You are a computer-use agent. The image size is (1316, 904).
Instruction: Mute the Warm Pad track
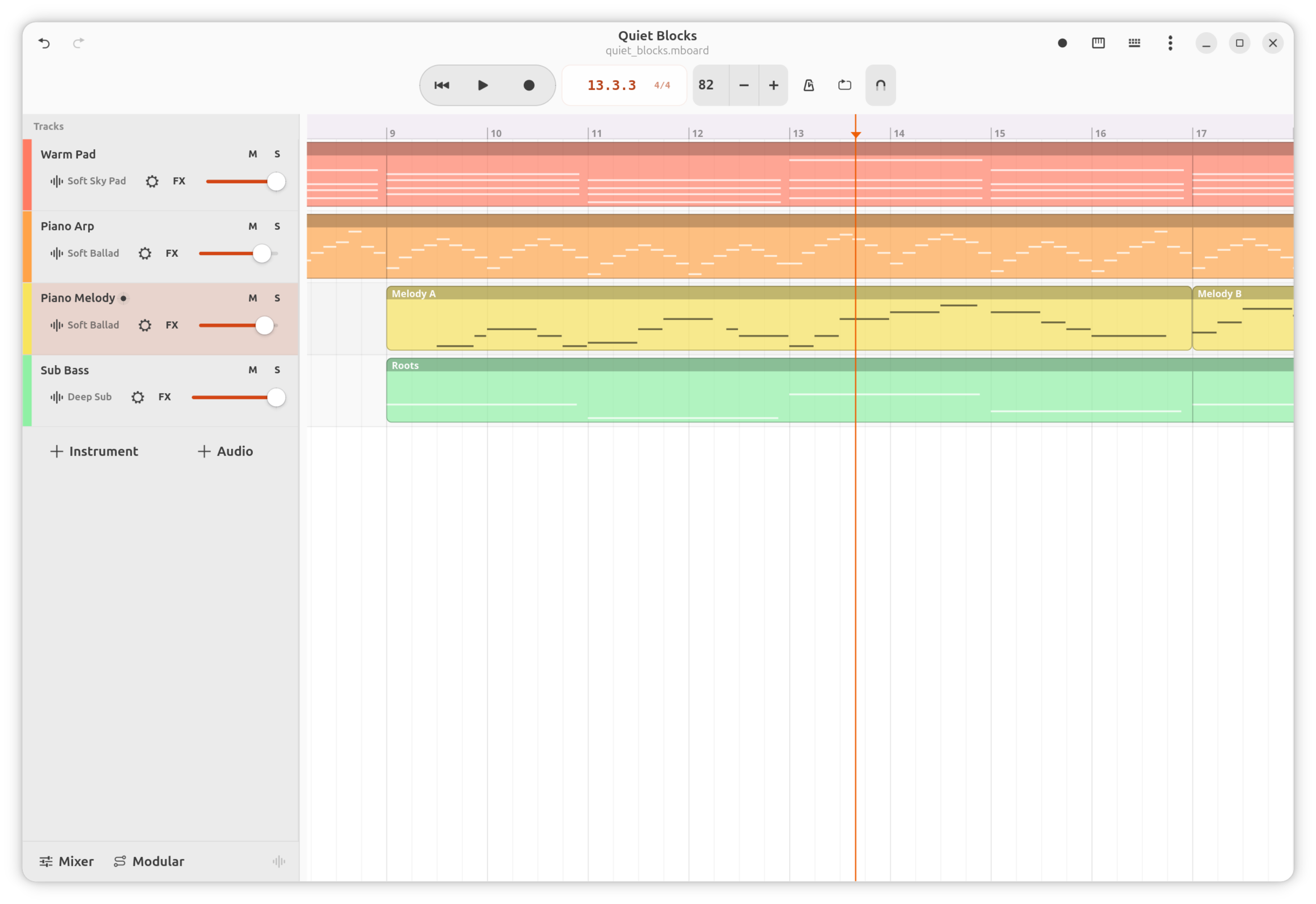point(253,154)
